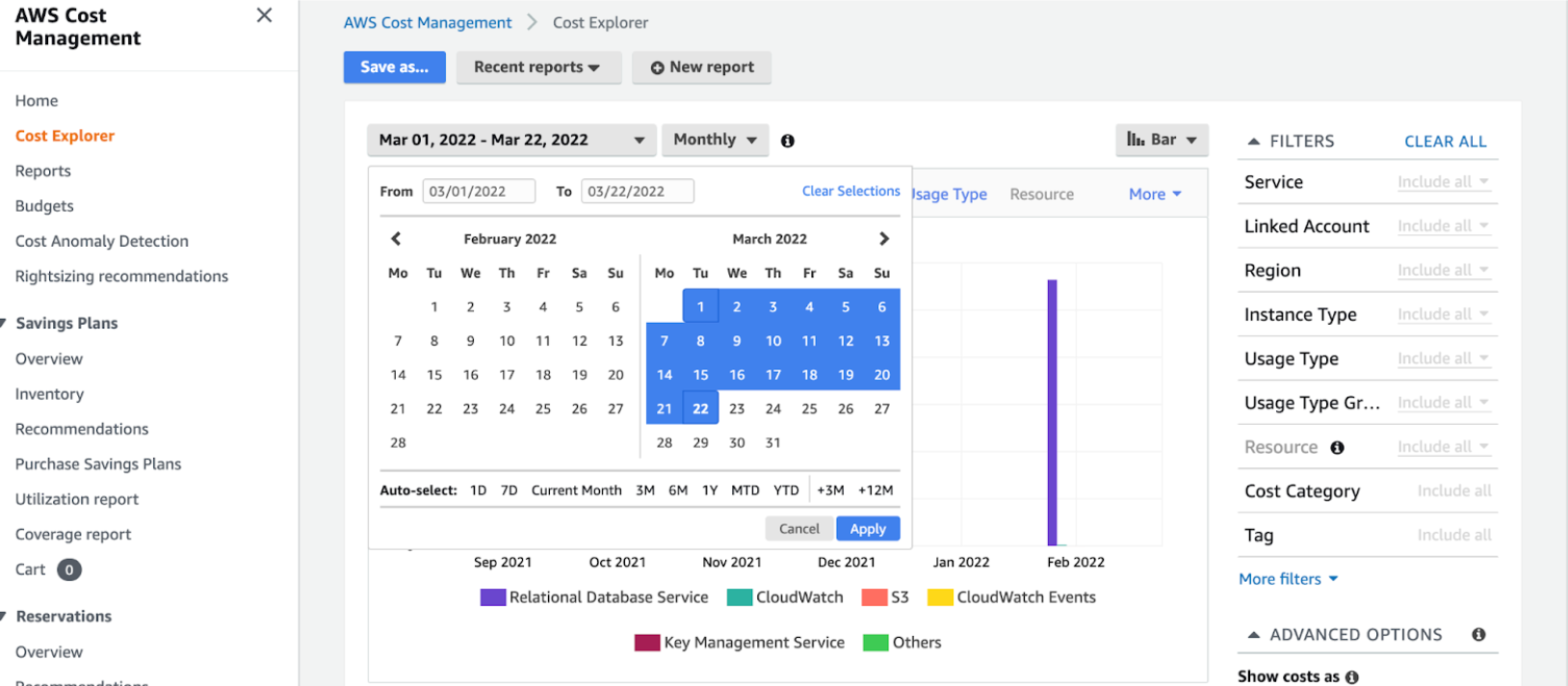Open the More group-by dropdown

(1155, 195)
